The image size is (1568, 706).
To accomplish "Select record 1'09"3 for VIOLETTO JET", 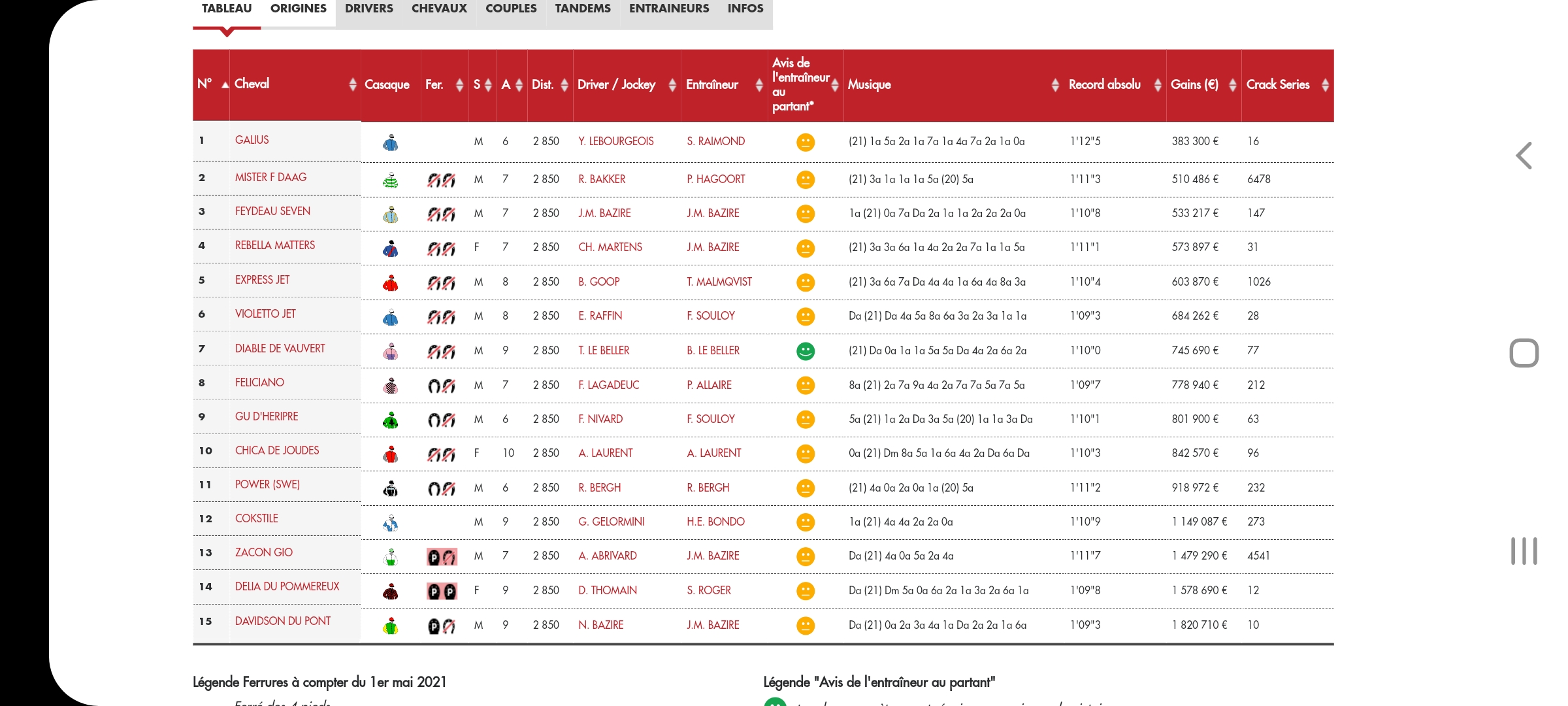I will point(1085,316).
